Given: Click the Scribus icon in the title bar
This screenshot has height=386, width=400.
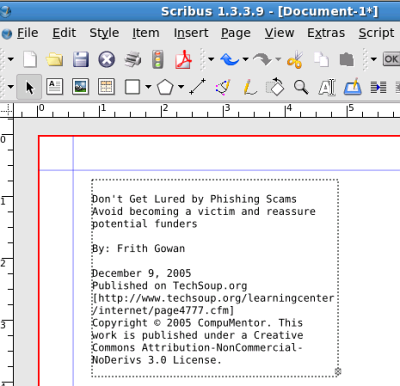Looking at the screenshot, I should tap(5, 12).
